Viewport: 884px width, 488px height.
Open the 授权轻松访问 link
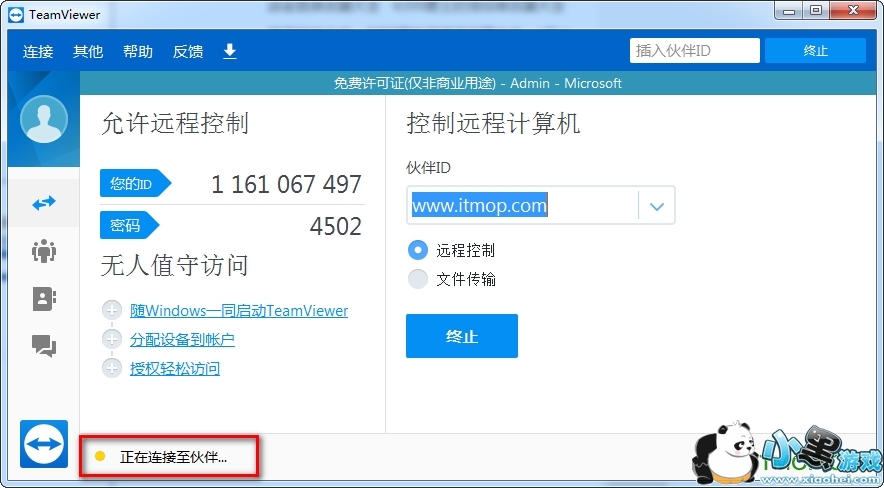pos(175,369)
